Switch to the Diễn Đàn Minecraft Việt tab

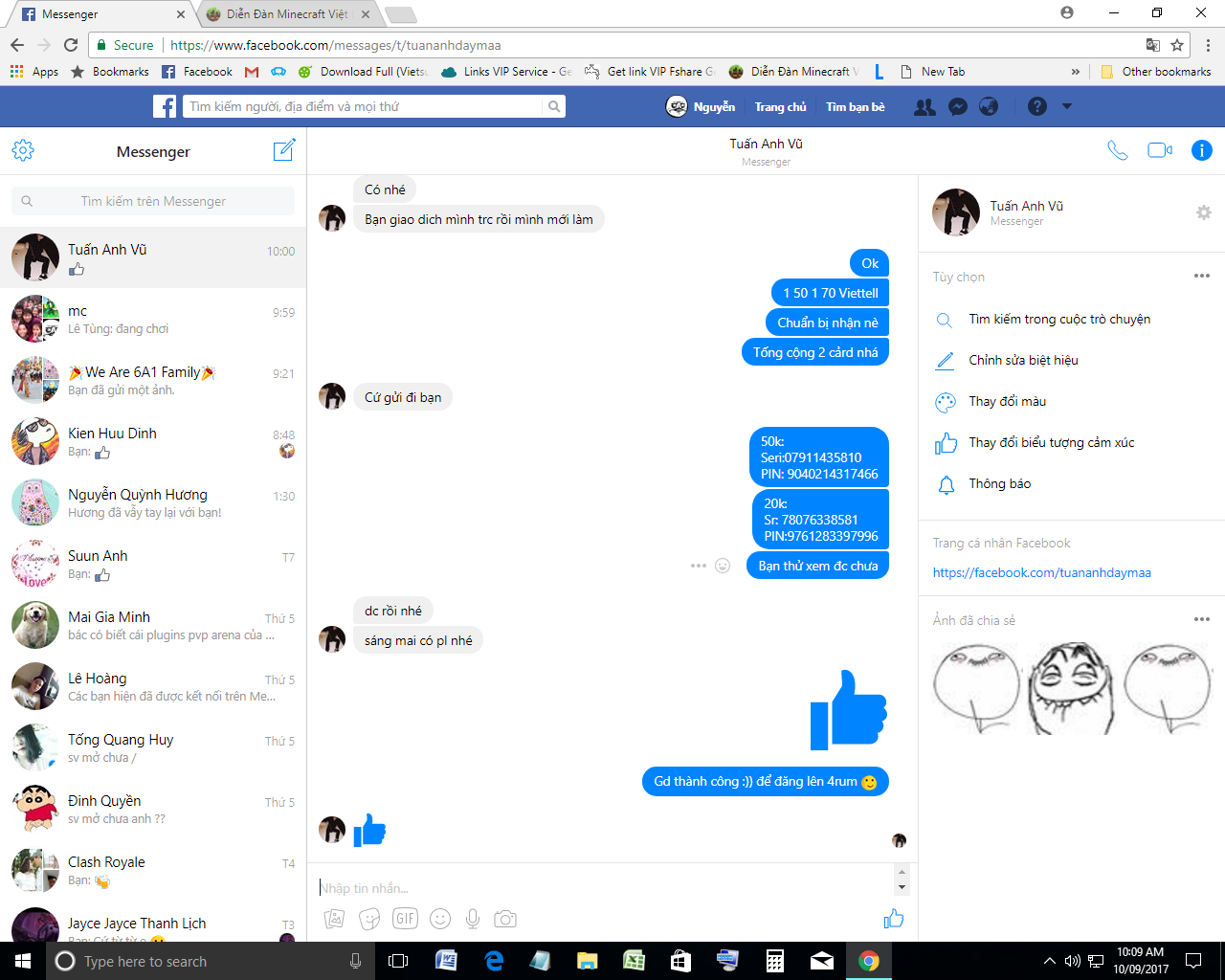click(278, 14)
